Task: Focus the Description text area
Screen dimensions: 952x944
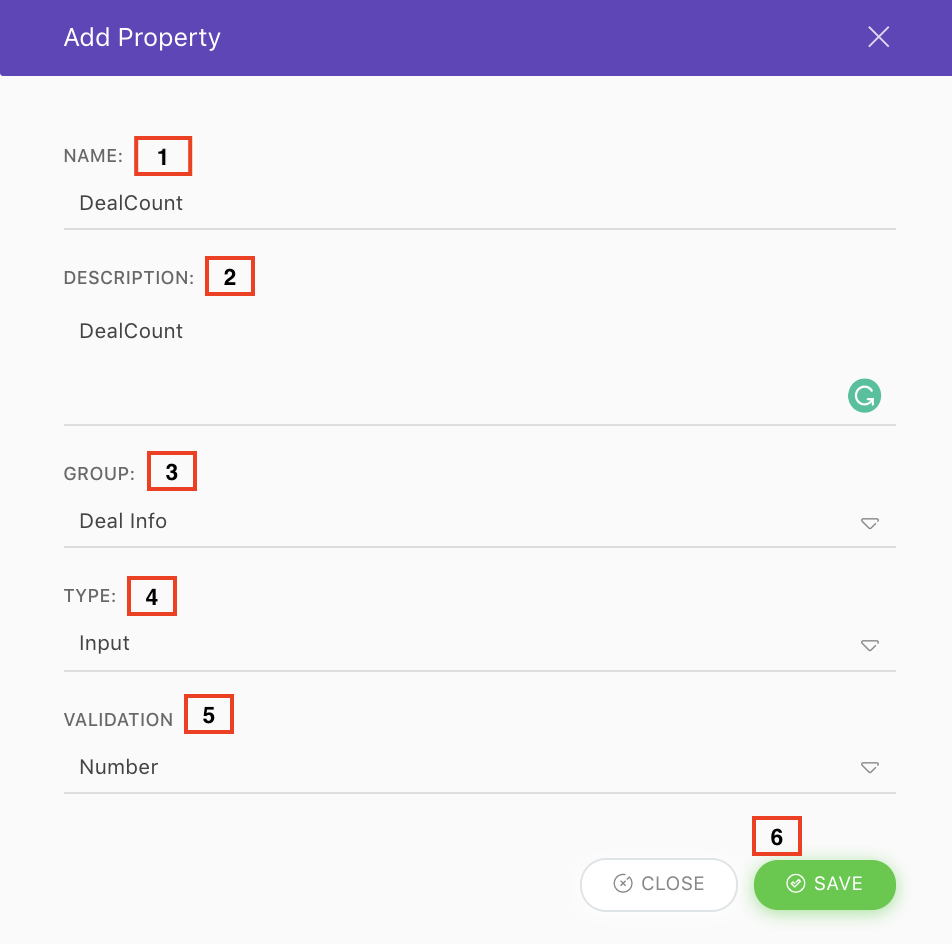Action: point(480,364)
